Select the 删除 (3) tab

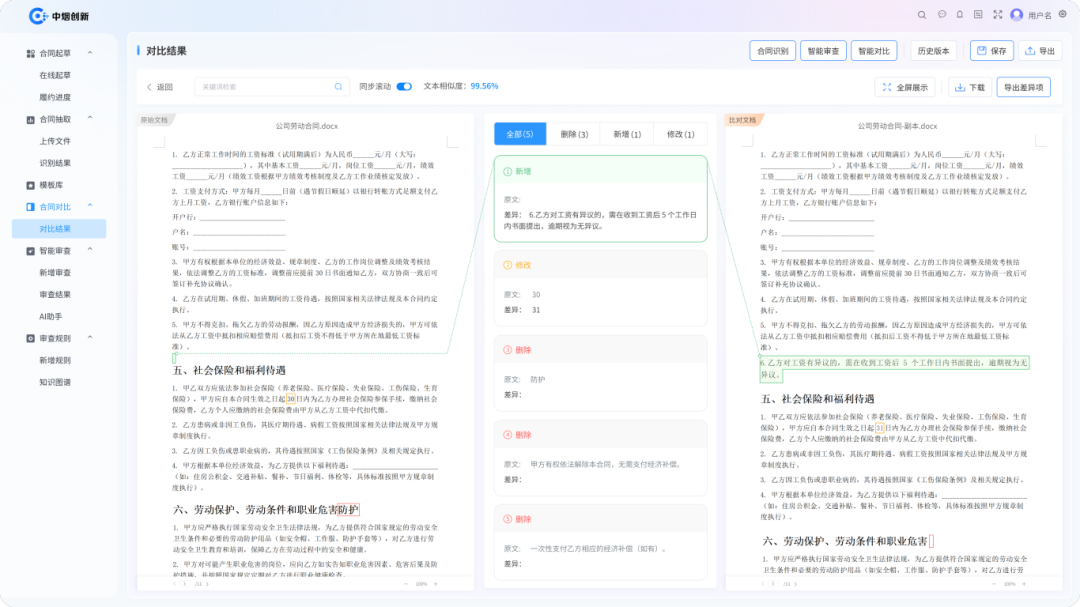click(574, 134)
